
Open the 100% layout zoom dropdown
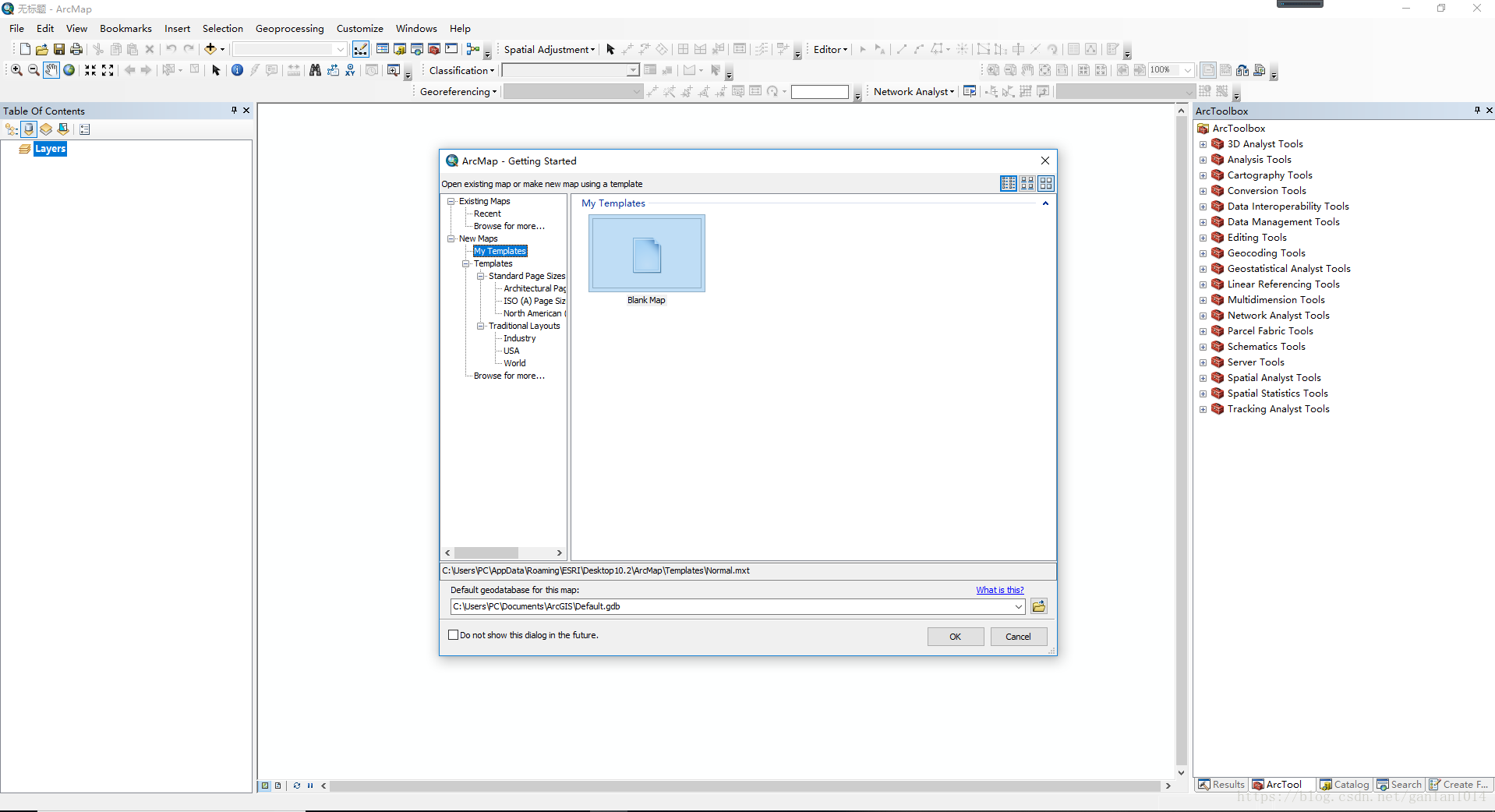tap(1188, 70)
